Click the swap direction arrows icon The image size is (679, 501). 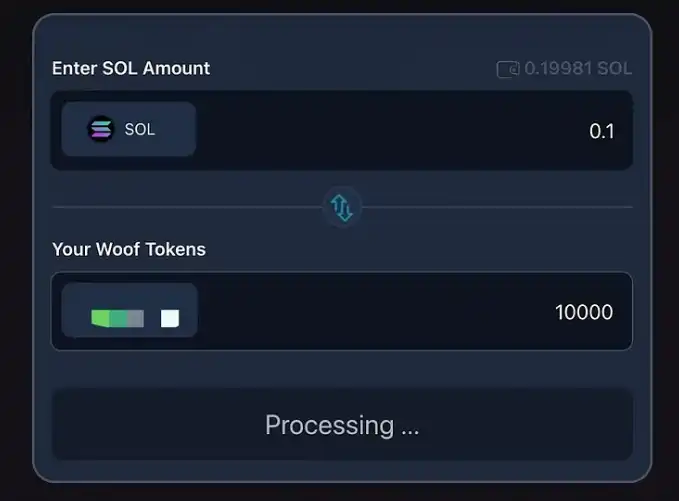tap(342, 207)
